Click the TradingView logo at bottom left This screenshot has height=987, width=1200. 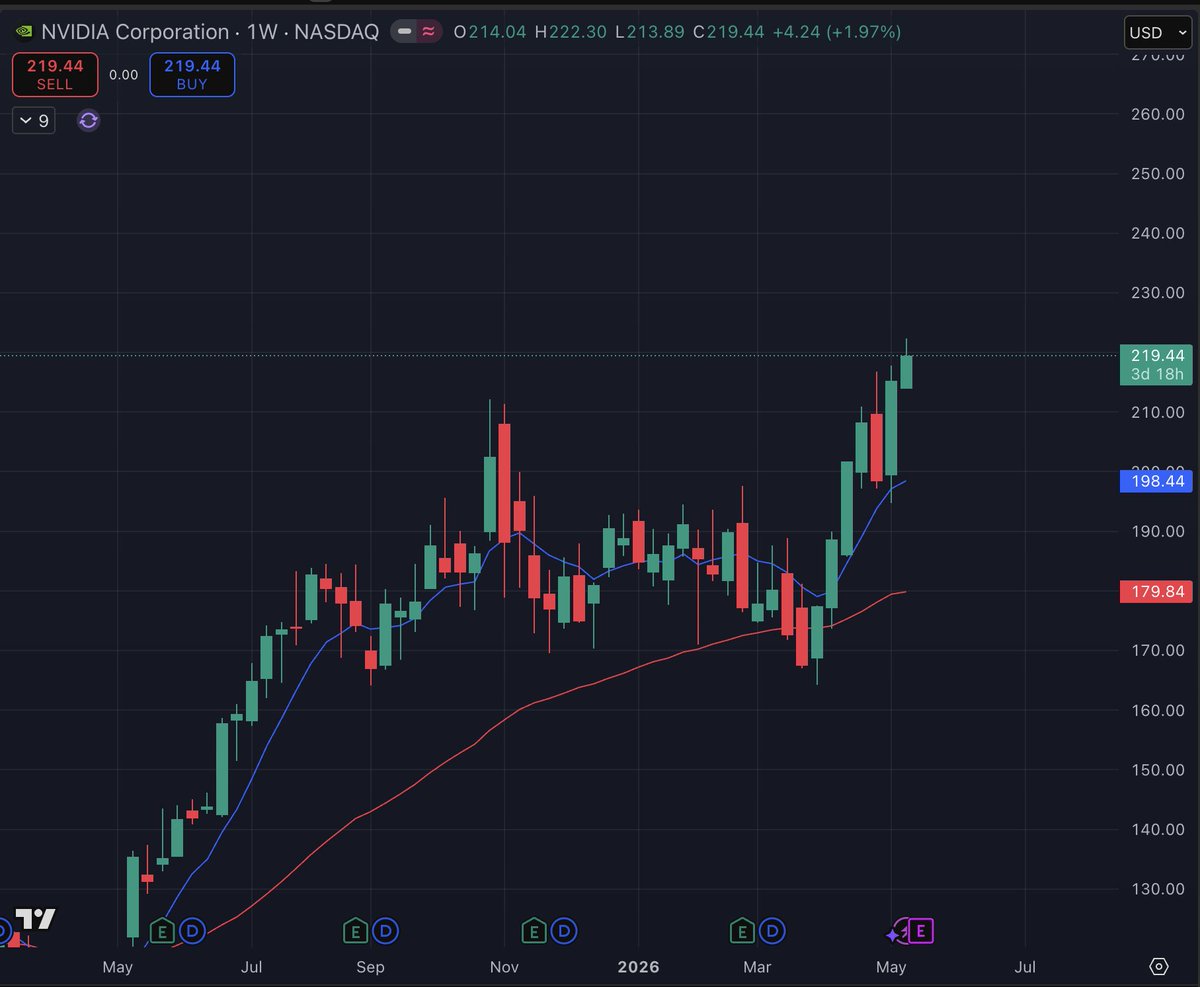click(x=36, y=919)
